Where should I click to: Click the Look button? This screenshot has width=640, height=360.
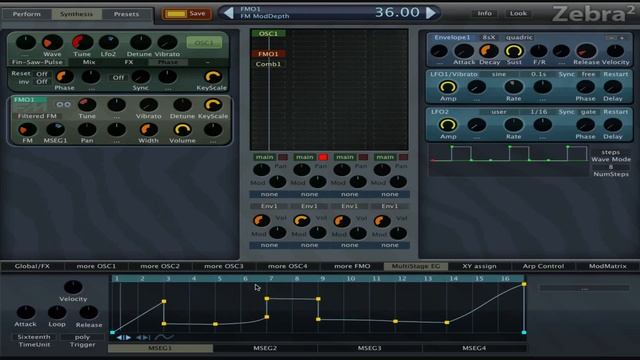518,13
